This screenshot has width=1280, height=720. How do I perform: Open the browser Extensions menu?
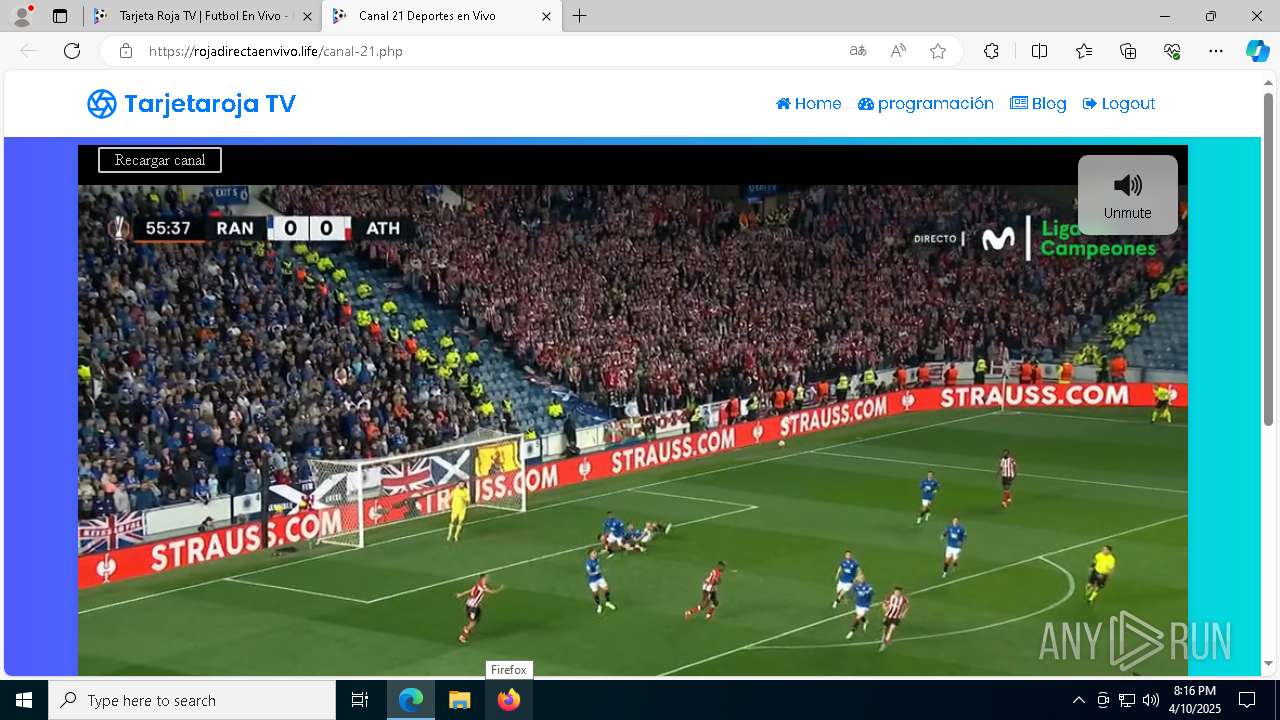click(x=991, y=51)
